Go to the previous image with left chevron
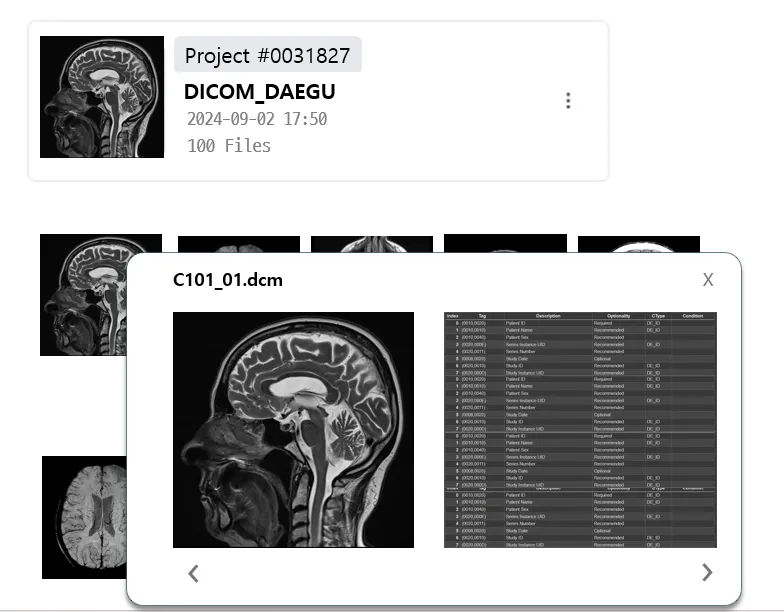Image resolution: width=784 pixels, height=612 pixels. pyautogui.click(x=194, y=573)
